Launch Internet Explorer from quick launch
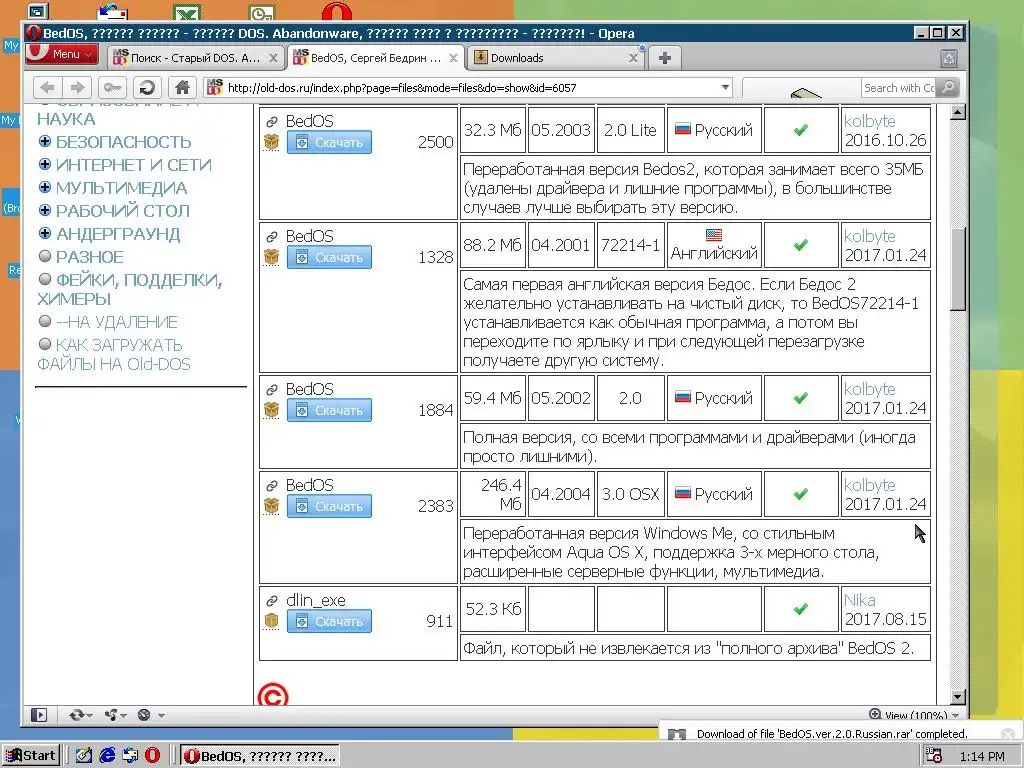 click(107, 756)
